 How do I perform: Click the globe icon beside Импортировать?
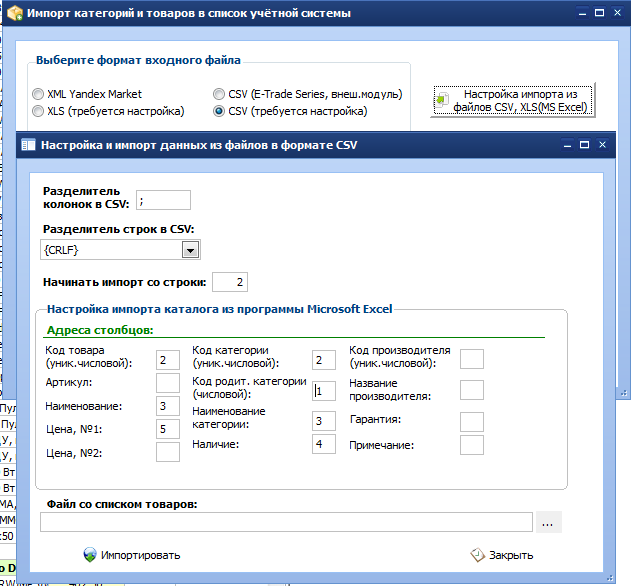[90, 555]
